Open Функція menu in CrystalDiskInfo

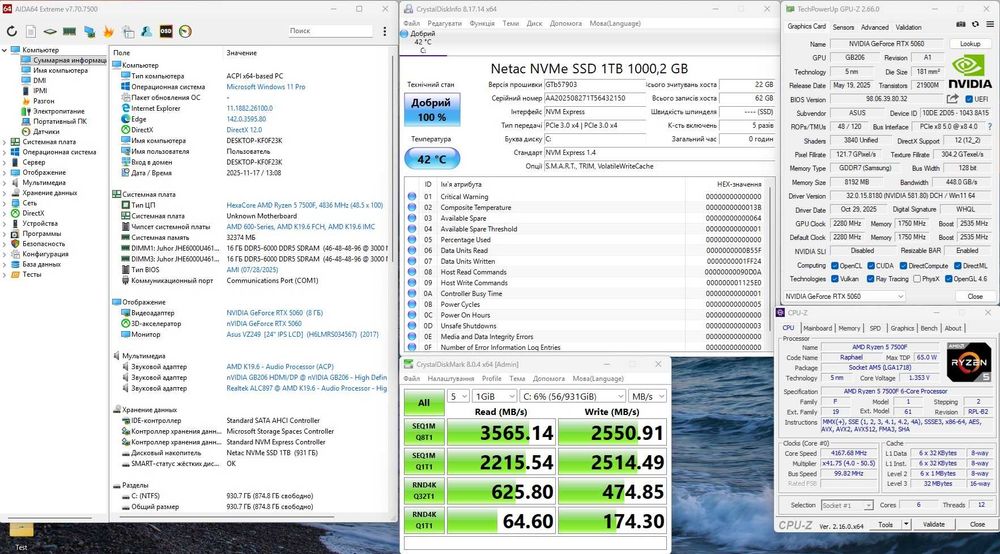point(482,23)
